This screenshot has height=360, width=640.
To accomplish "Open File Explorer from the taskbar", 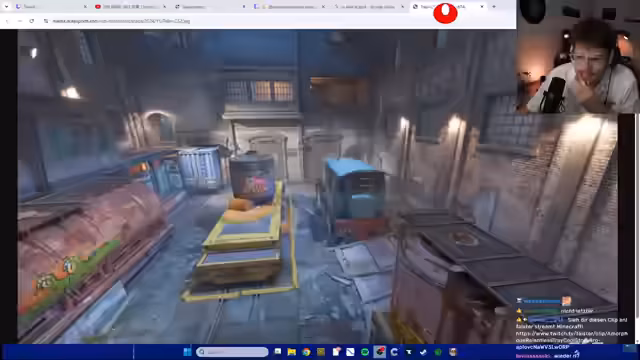I will point(291,352).
